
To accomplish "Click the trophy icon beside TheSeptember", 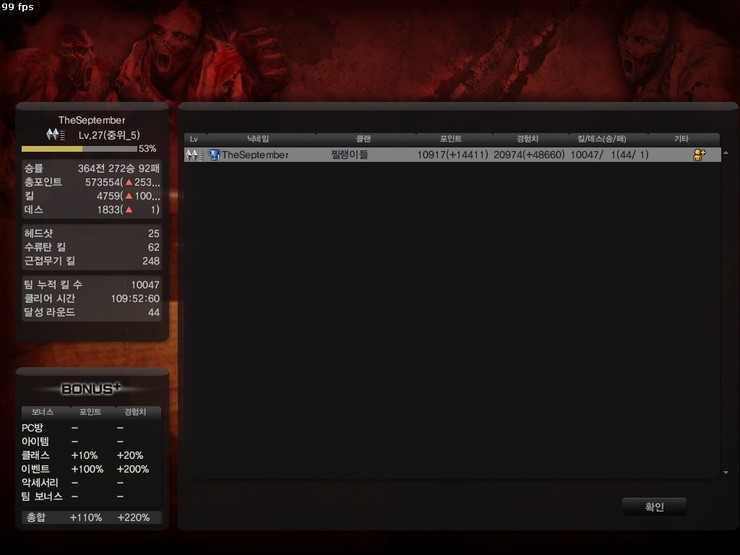I will tap(214, 154).
